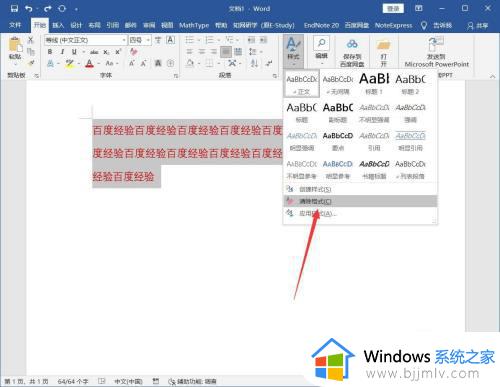500x387 pixels.
Task: Toggle bold formatting
Action: coord(50,52)
